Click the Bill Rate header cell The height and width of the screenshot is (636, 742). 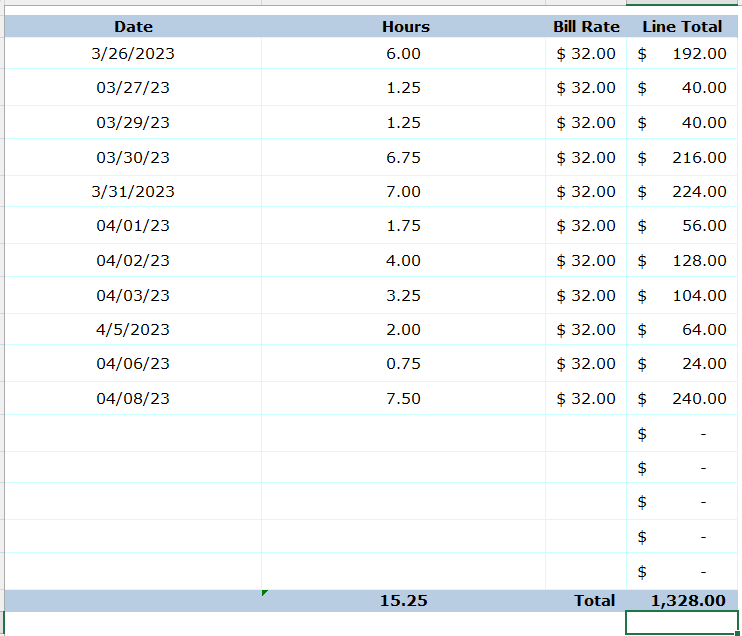[x=586, y=27]
